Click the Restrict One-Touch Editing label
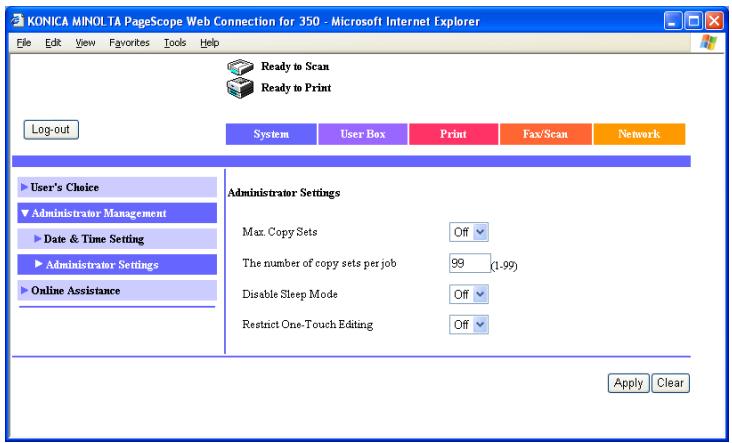The height and width of the screenshot is (443, 732). coord(308,324)
